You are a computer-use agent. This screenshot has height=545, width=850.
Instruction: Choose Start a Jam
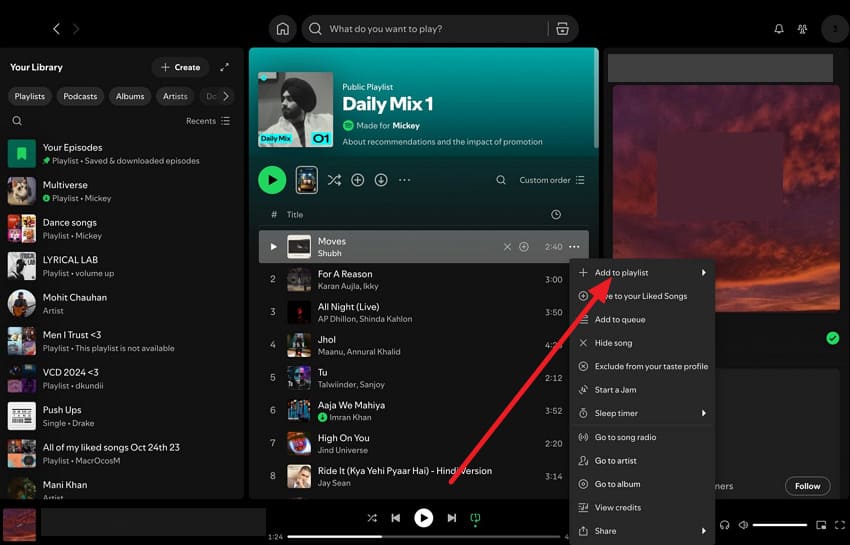[x=642, y=389]
